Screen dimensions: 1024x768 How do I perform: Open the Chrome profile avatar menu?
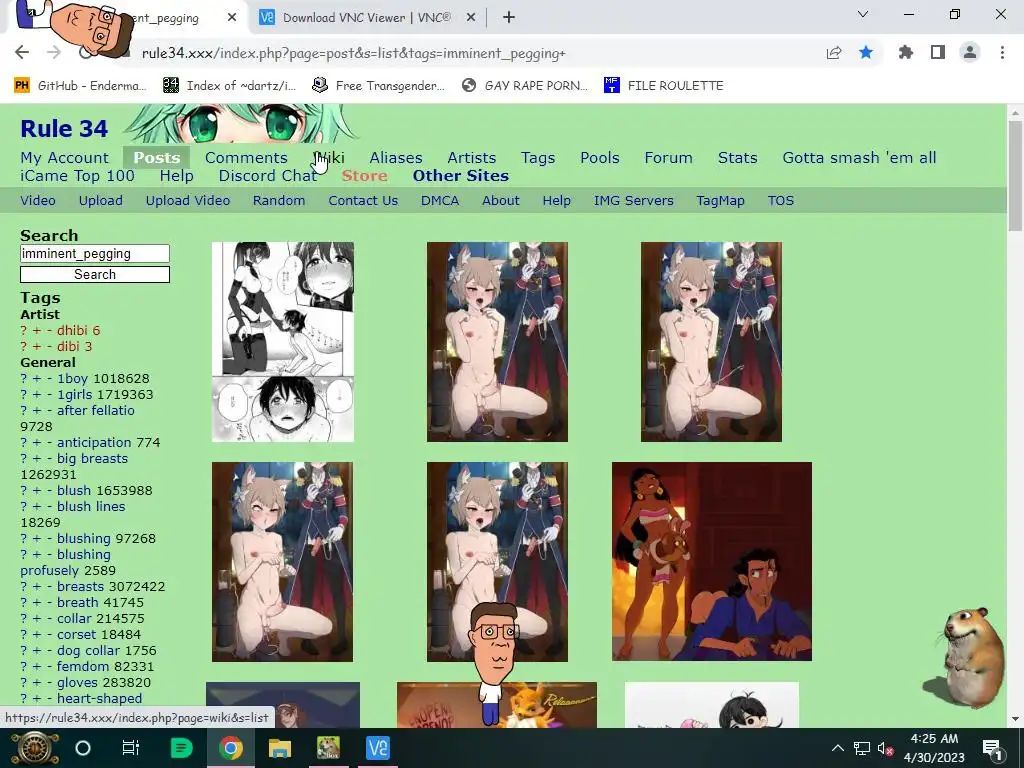(970, 52)
